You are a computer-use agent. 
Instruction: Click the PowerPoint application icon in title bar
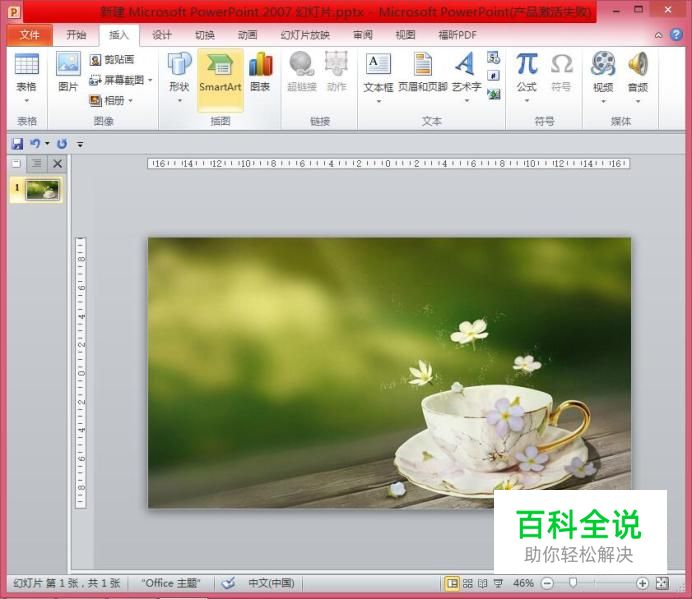tap(14, 11)
